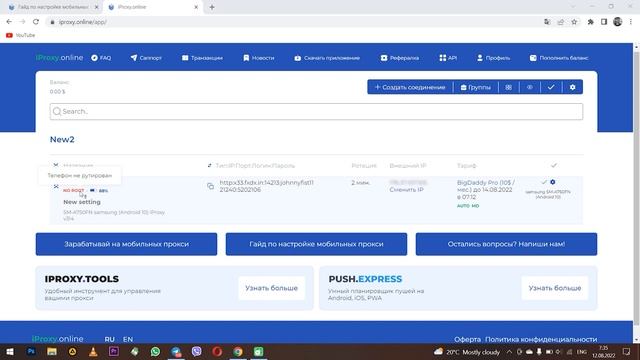The image size is (640, 360).
Task: Click the NO ROOT status badge
Action: click(x=73, y=191)
